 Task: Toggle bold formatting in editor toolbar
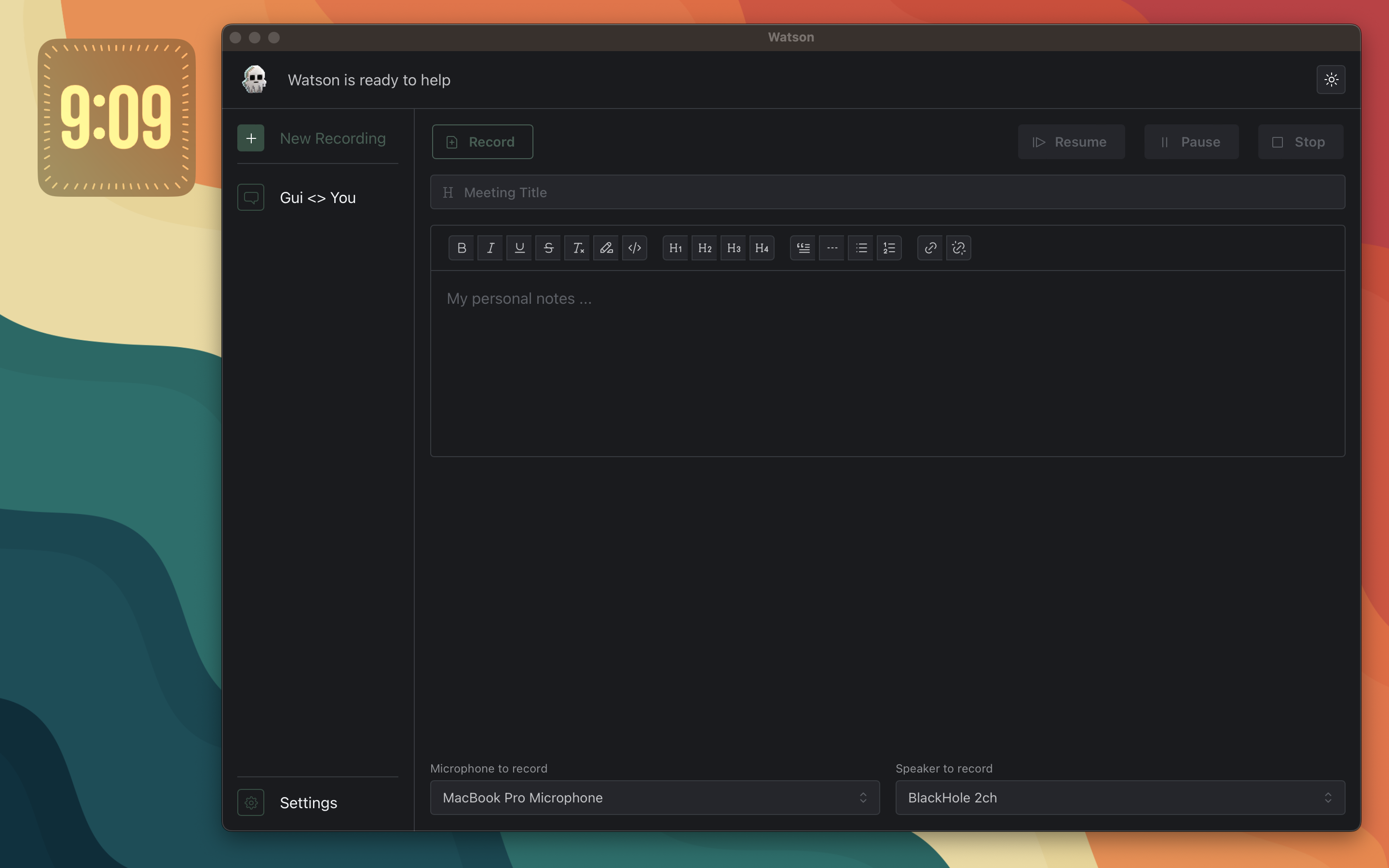pos(461,248)
